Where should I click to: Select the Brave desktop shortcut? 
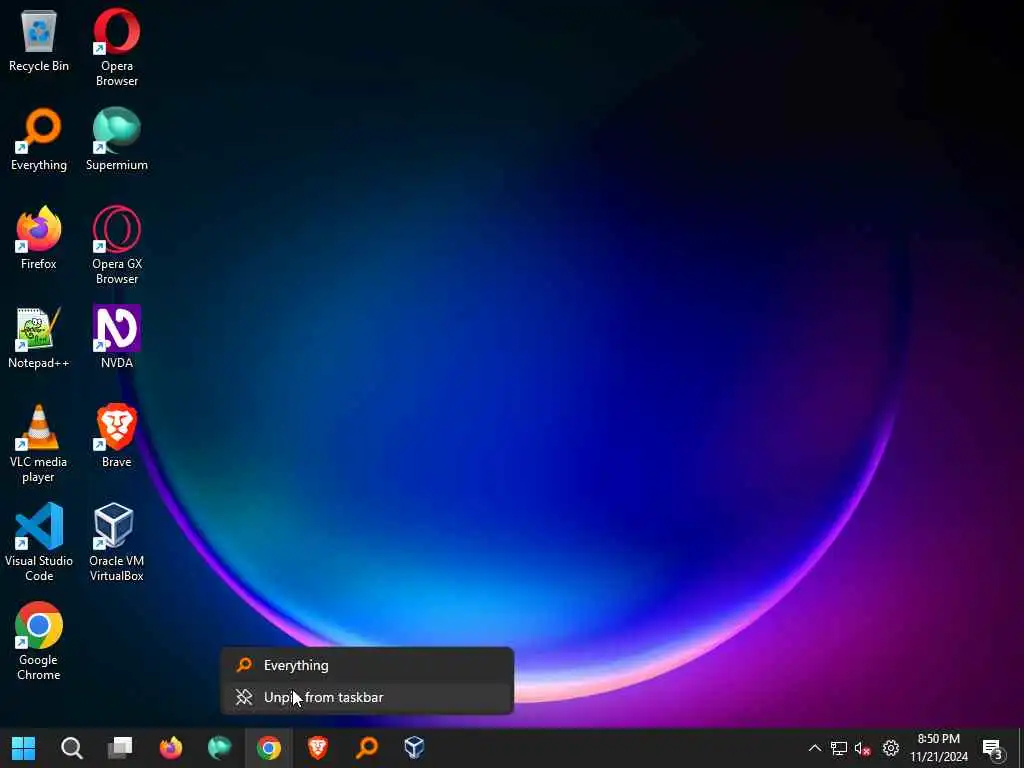pos(117,436)
